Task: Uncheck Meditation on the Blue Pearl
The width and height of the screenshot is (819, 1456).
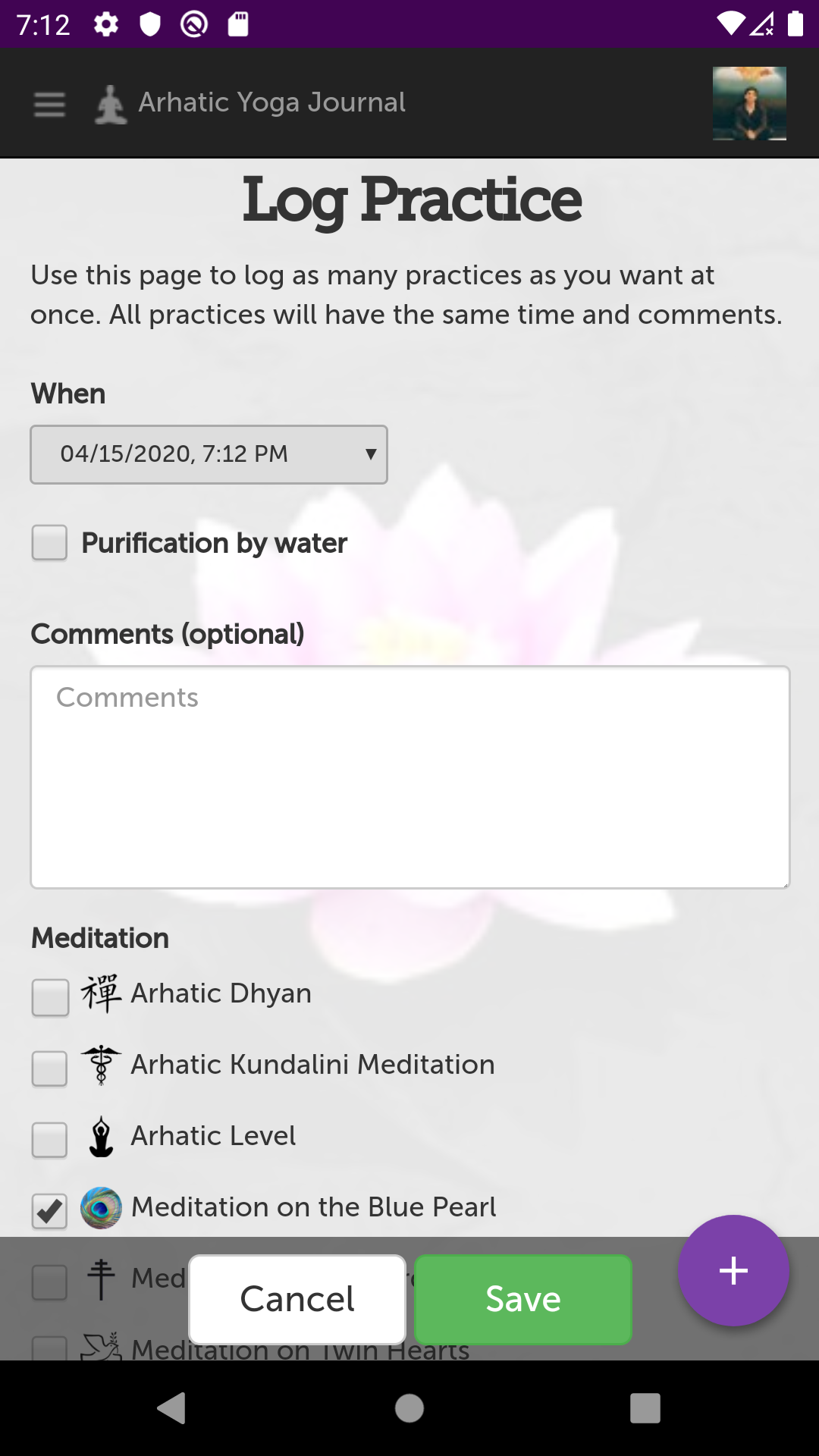Action: 49,1207
